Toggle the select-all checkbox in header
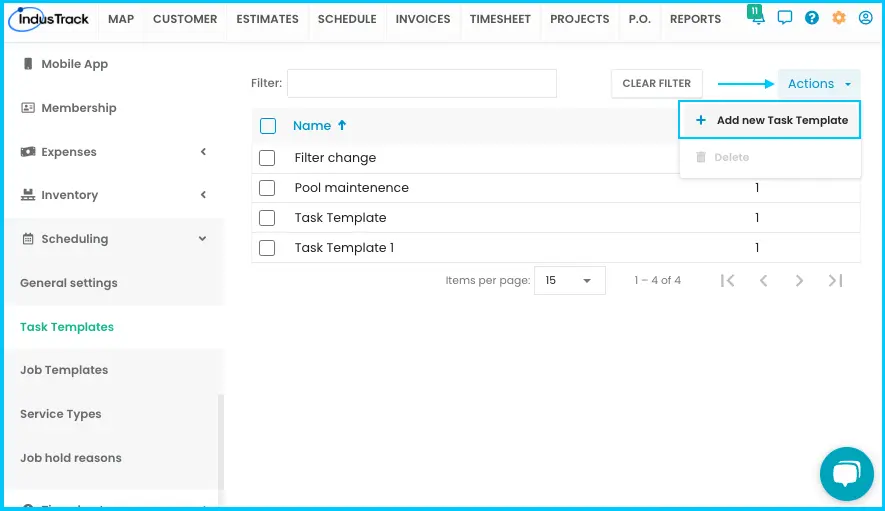 268,125
